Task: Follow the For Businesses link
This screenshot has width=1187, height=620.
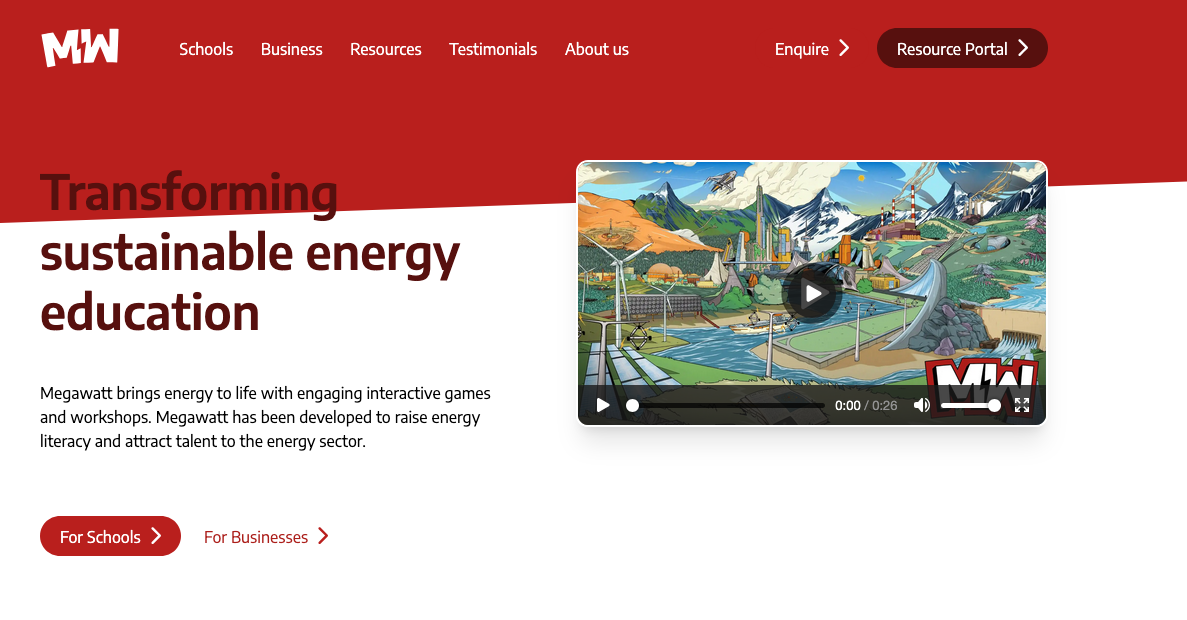Action: 256,537
